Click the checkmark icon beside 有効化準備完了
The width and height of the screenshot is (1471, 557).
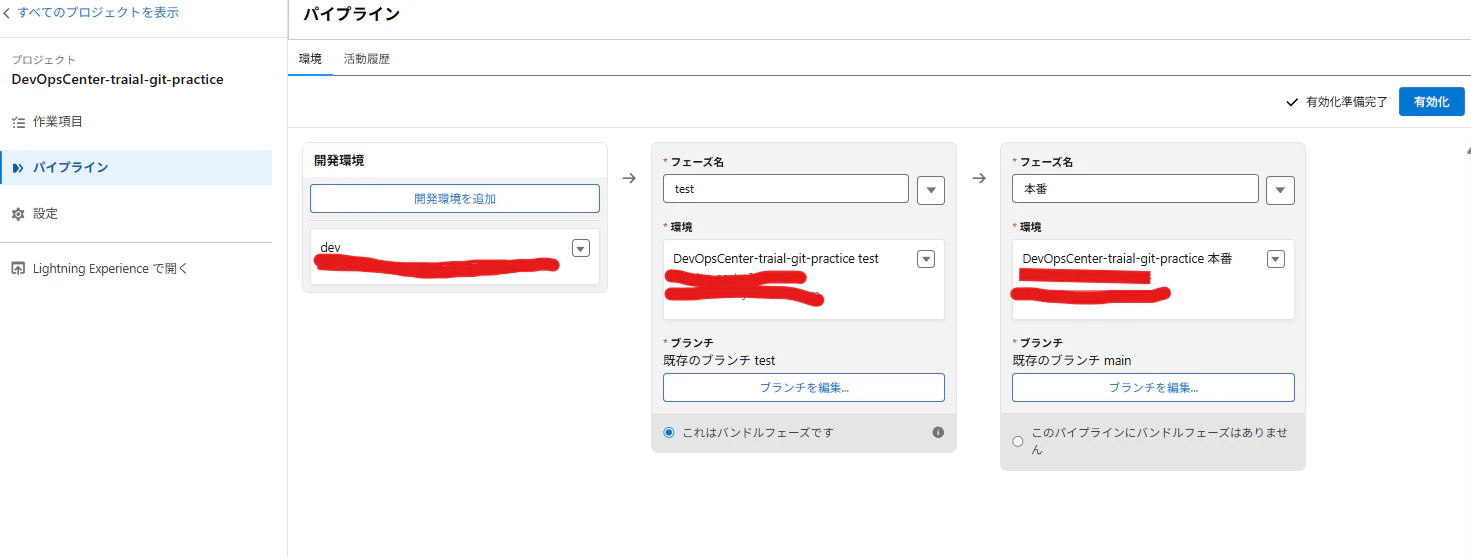pyautogui.click(x=1292, y=102)
